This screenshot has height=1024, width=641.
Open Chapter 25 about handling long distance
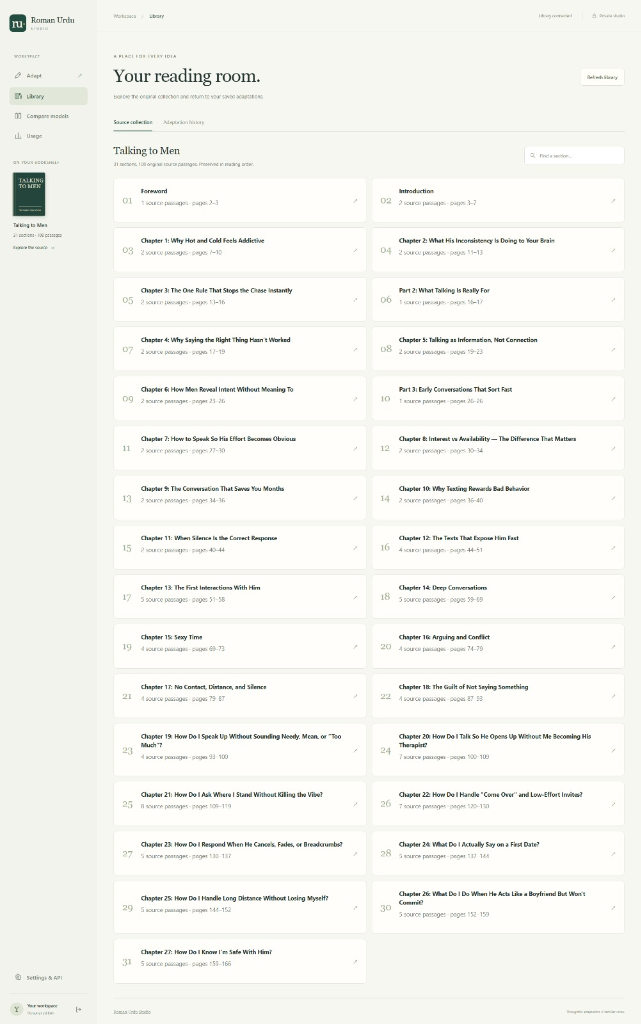(x=240, y=907)
